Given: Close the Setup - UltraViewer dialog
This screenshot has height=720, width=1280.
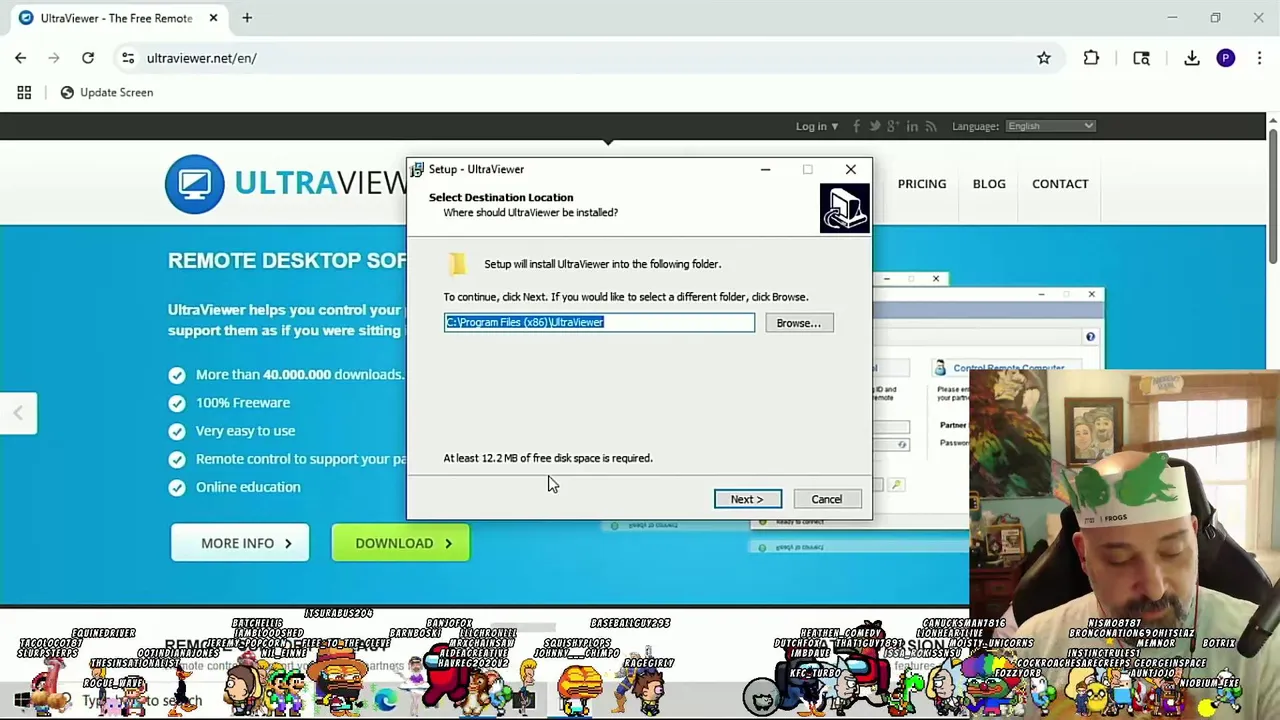Looking at the screenshot, I should pos(850,169).
